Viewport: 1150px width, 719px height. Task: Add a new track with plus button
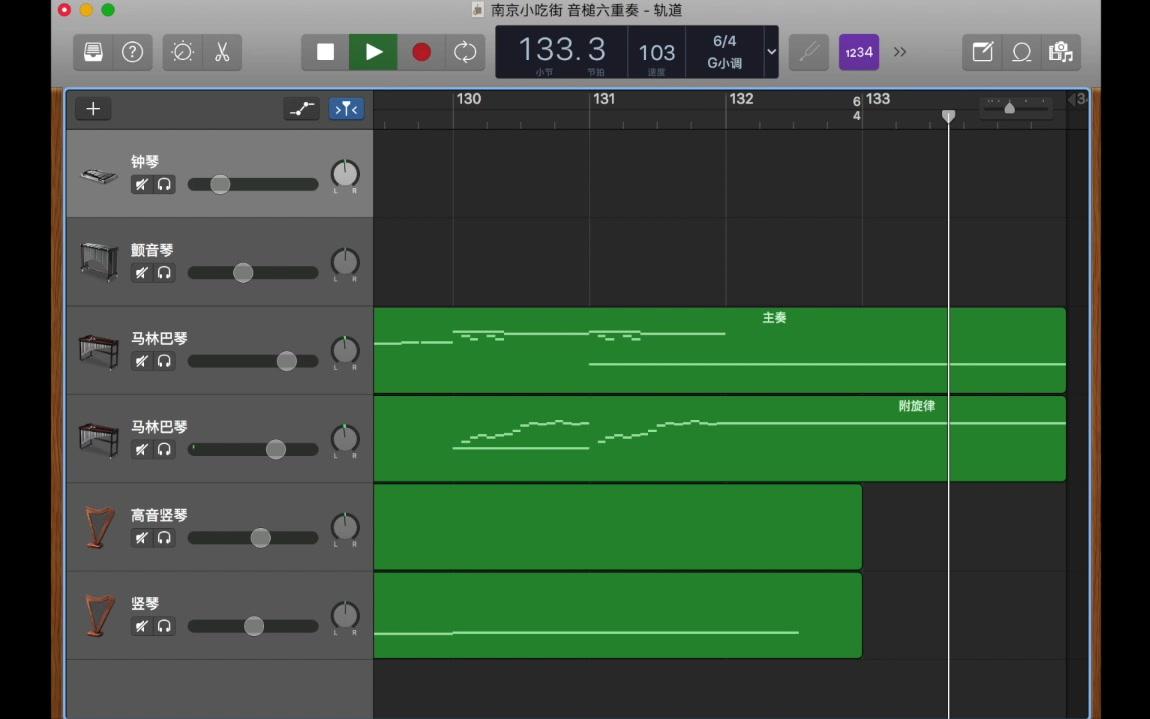click(x=93, y=109)
